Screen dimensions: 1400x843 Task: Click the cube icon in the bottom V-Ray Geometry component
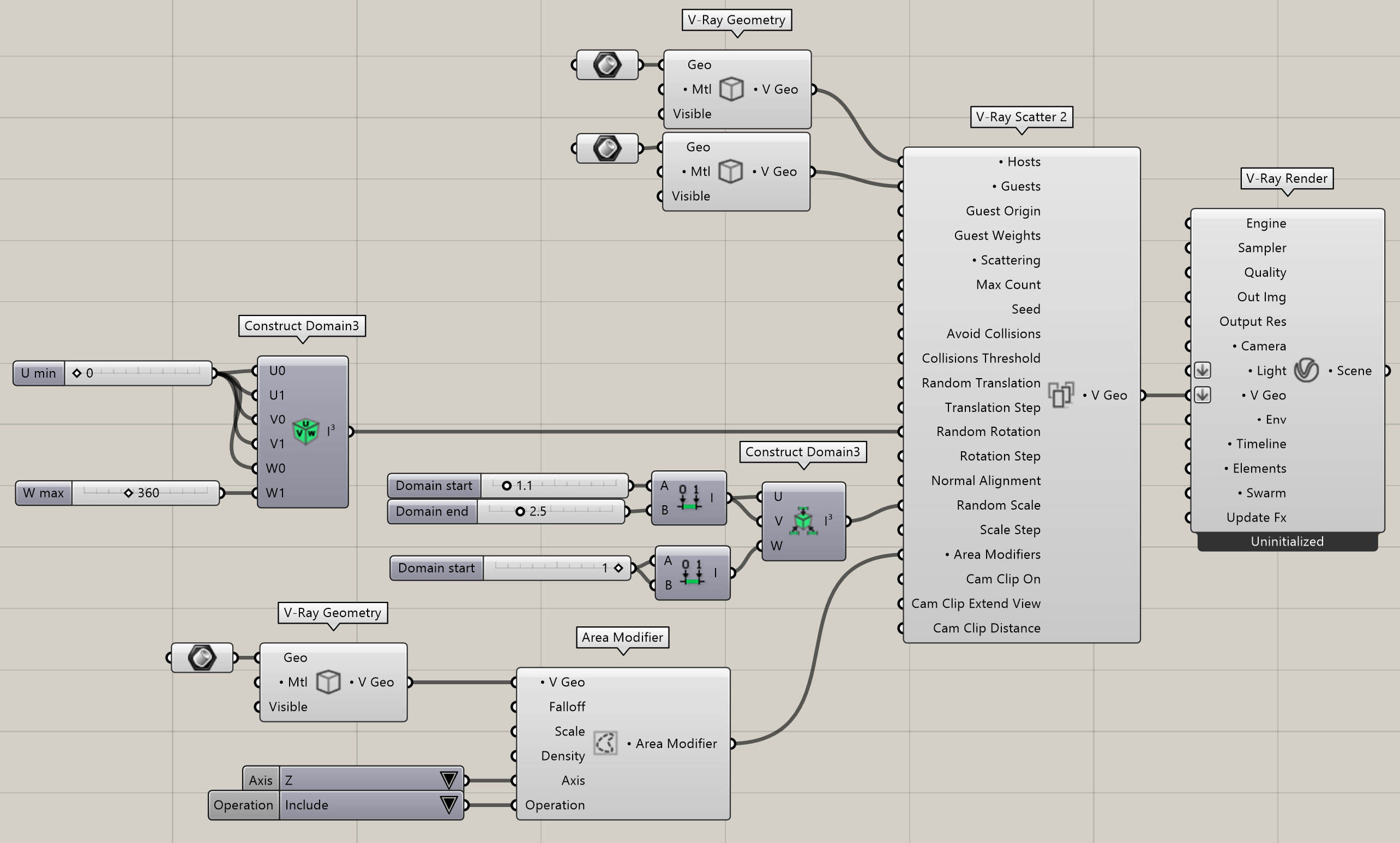tap(328, 682)
